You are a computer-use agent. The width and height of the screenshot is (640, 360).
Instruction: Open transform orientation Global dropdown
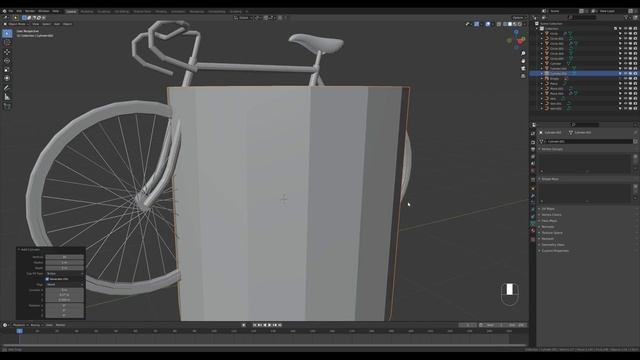click(x=242, y=18)
